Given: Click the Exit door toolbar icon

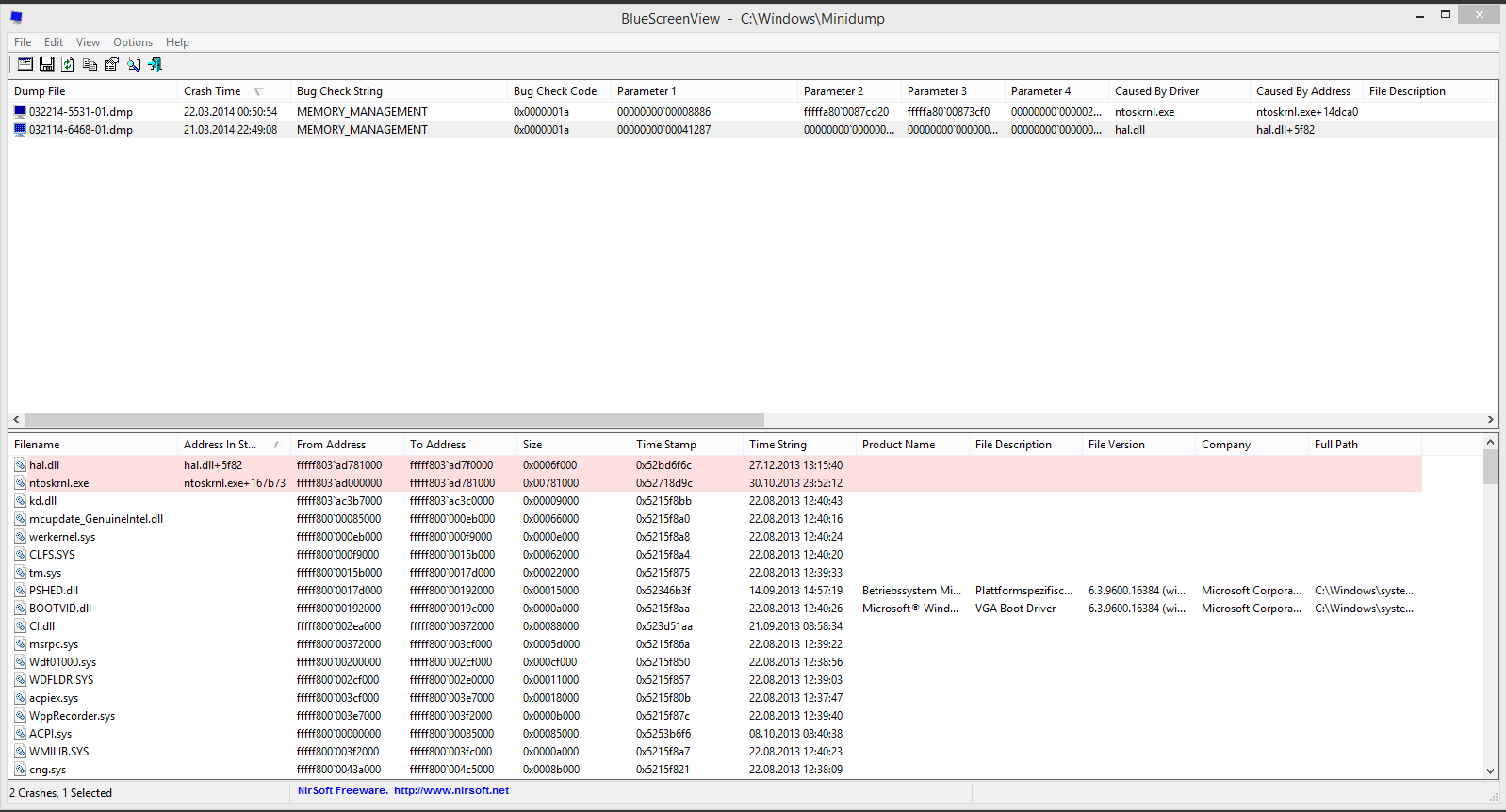Looking at the screenshot, I should (156, 64).
